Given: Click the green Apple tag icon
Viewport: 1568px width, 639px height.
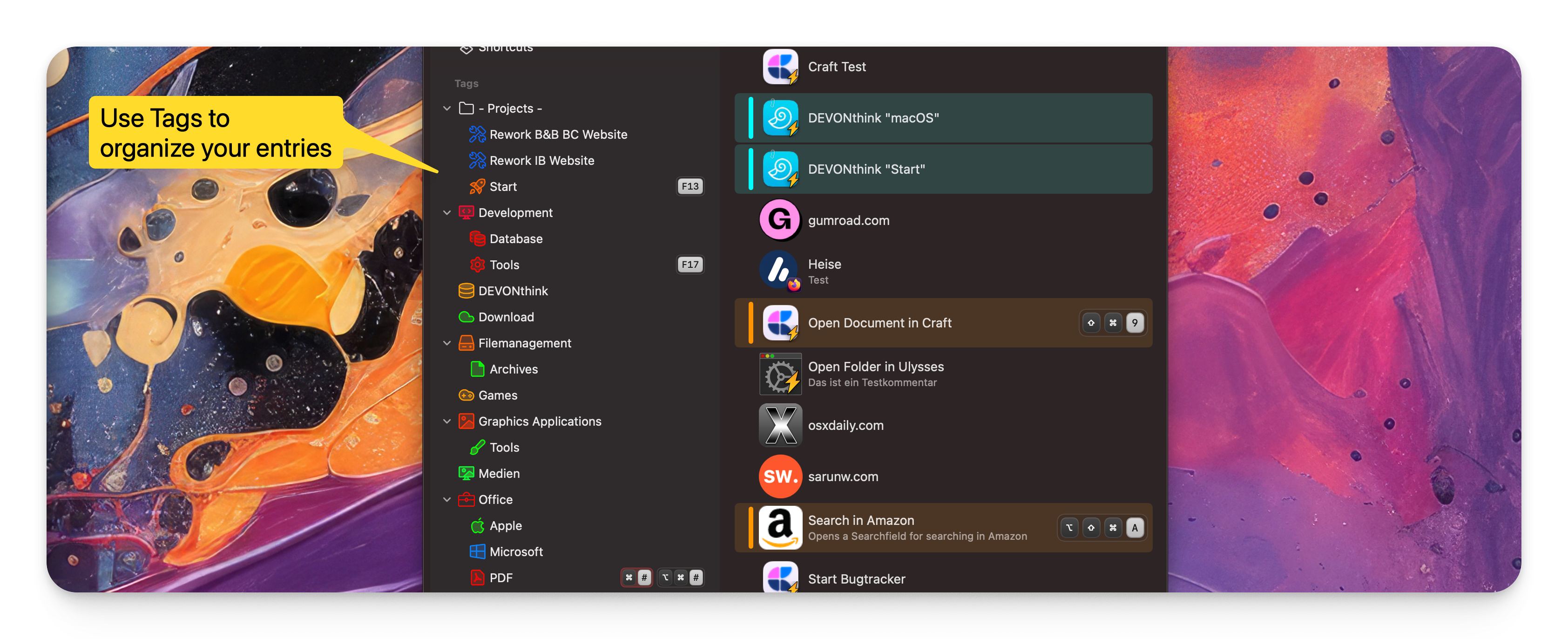Looking at the screenshot, I should (477, 526).
